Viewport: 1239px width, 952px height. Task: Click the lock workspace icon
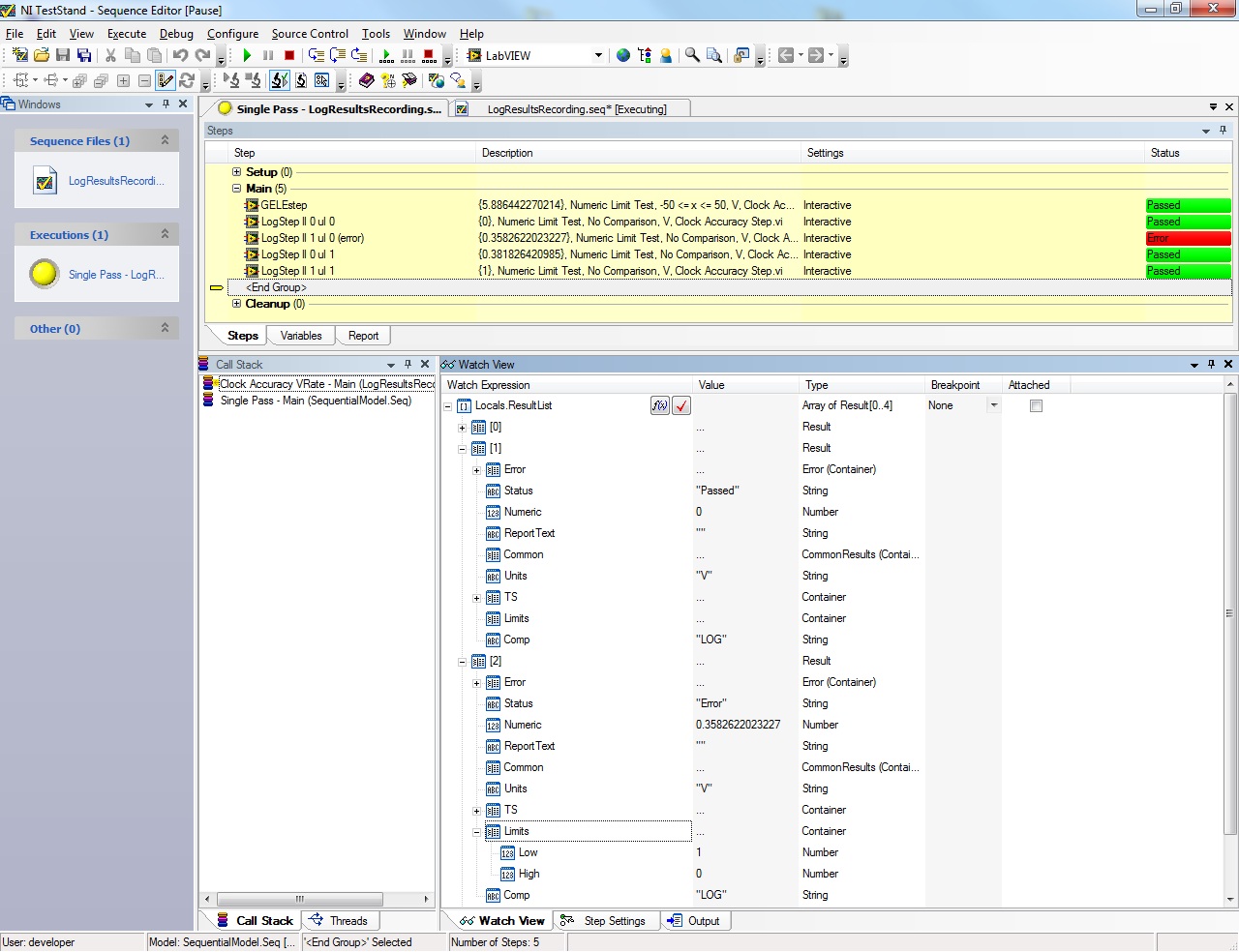point(741,55)
